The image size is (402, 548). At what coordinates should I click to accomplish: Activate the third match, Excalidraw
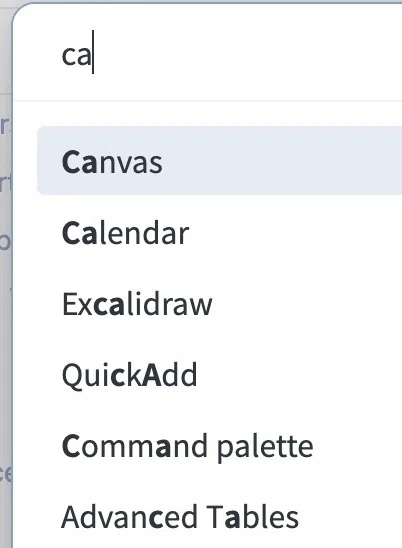click(x=220, y=304)
